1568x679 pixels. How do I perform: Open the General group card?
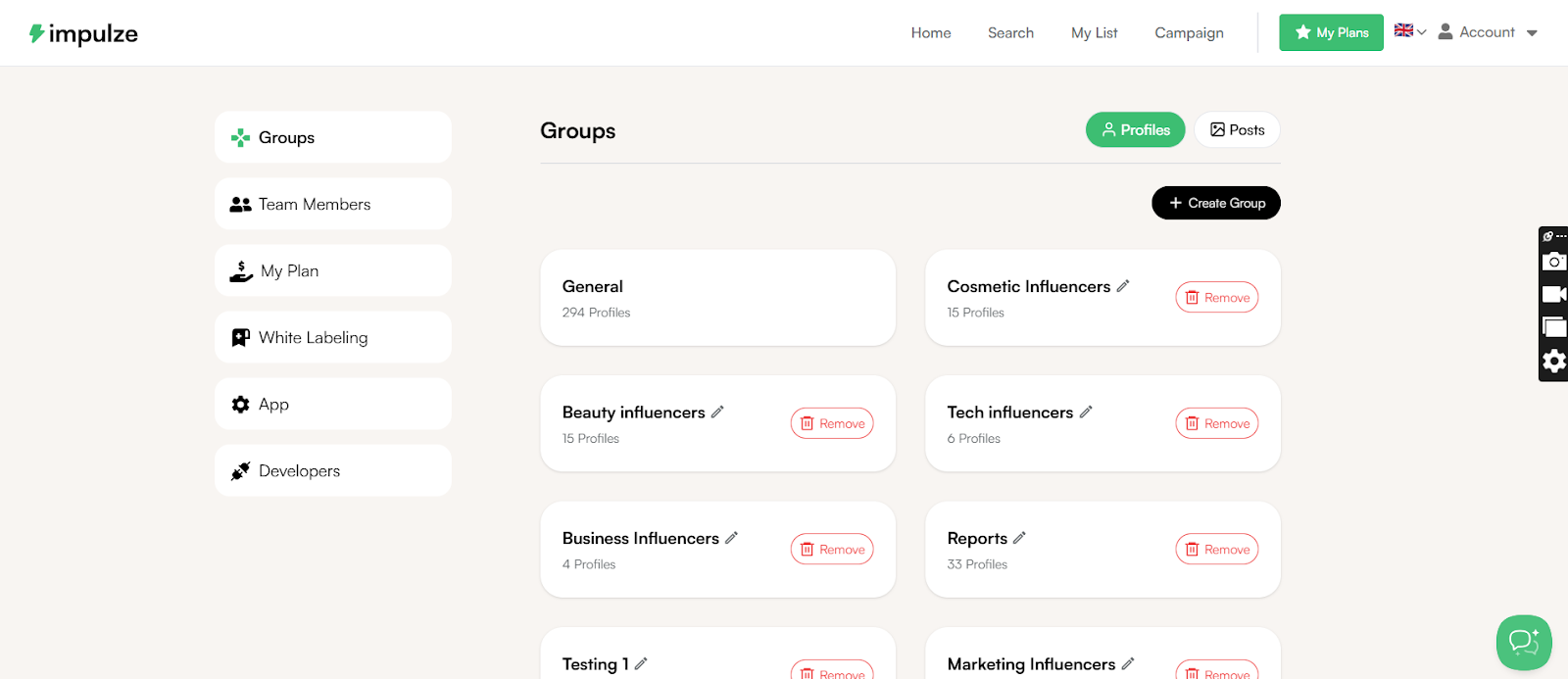point(718,298)
